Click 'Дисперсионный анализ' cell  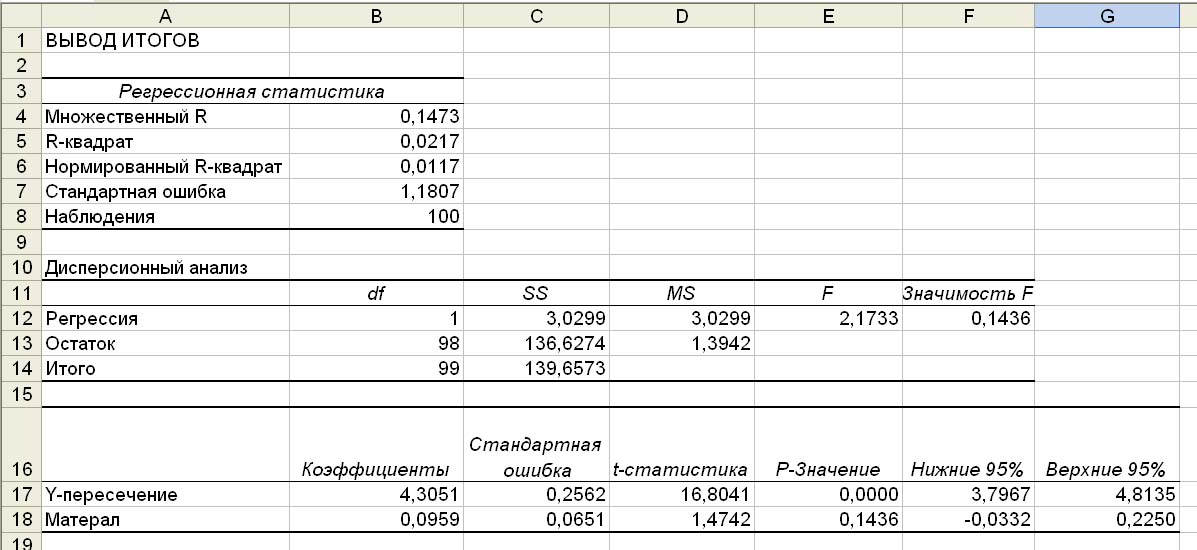pos(166,267)
